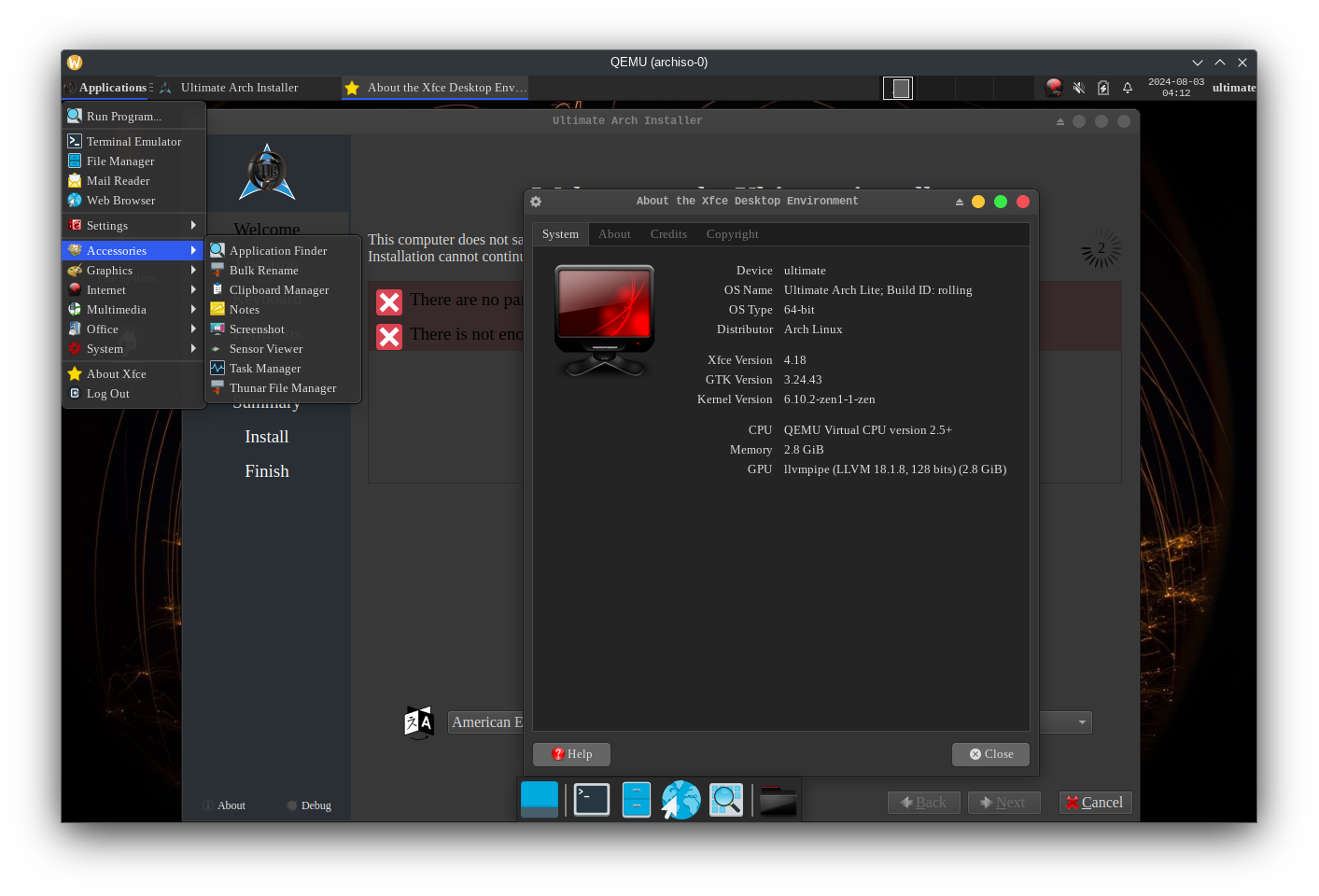Open Terminal from the bottom dock

(x=592, y=800)
